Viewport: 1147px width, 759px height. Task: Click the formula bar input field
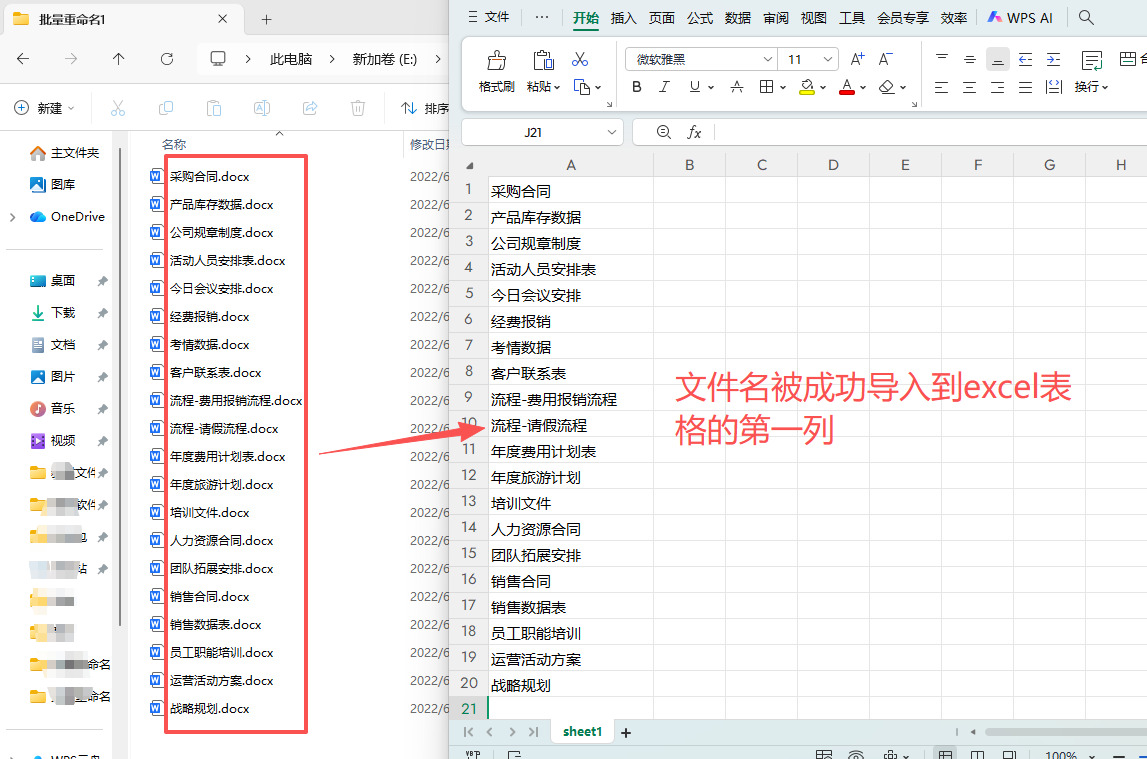coord(930,132)
